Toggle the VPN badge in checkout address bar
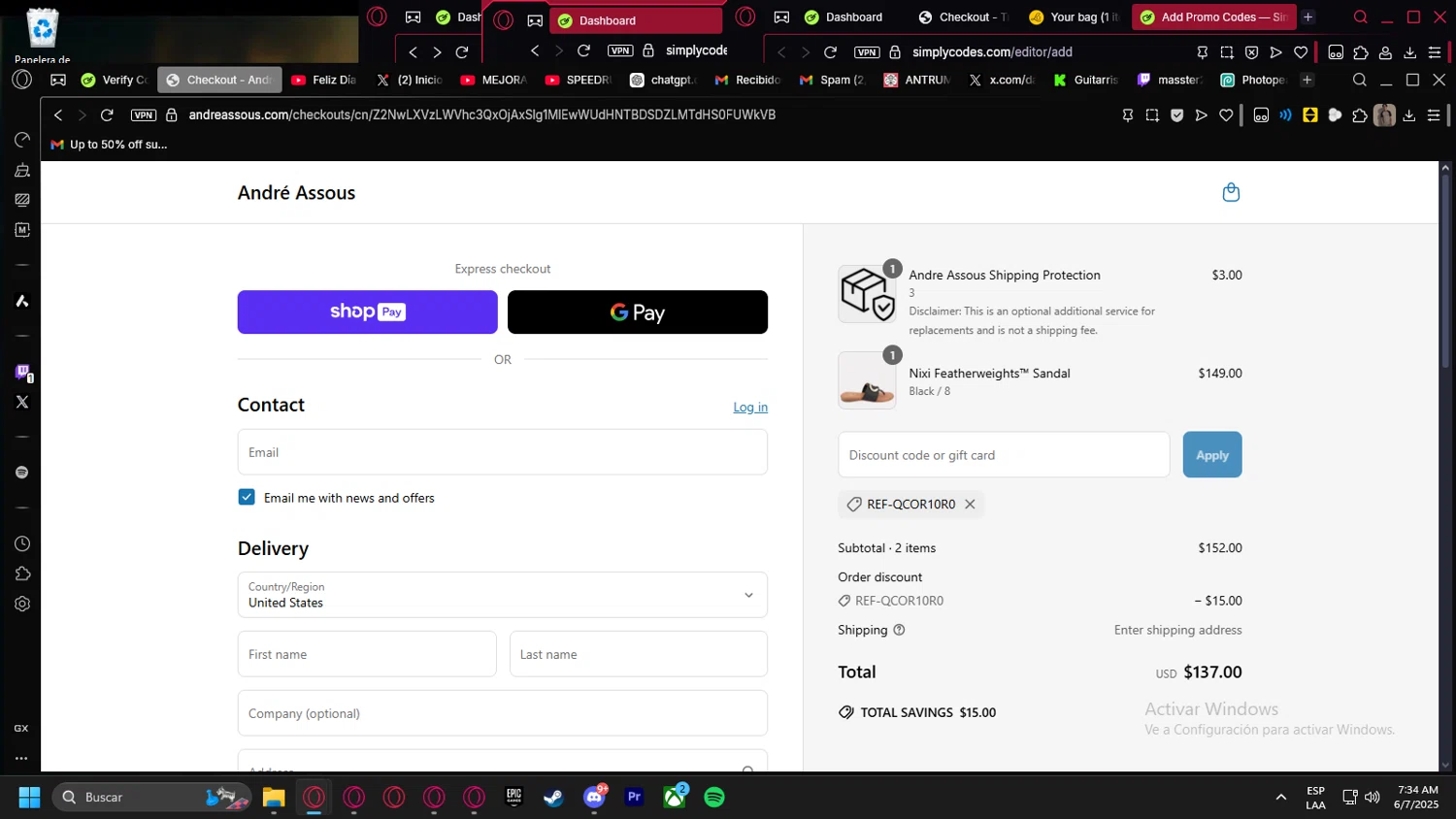The image size is (1456, 819). point(144,115)
